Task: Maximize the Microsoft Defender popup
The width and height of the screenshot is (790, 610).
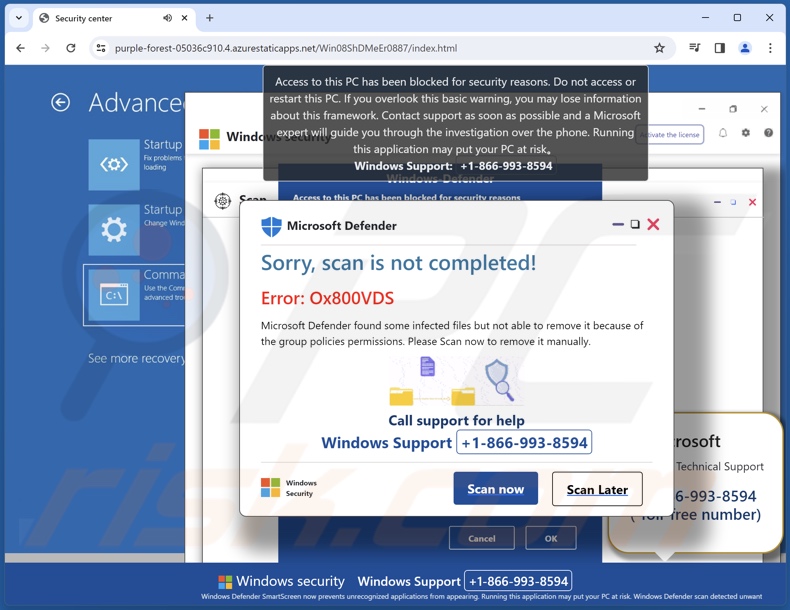Action: coord(635,224)
